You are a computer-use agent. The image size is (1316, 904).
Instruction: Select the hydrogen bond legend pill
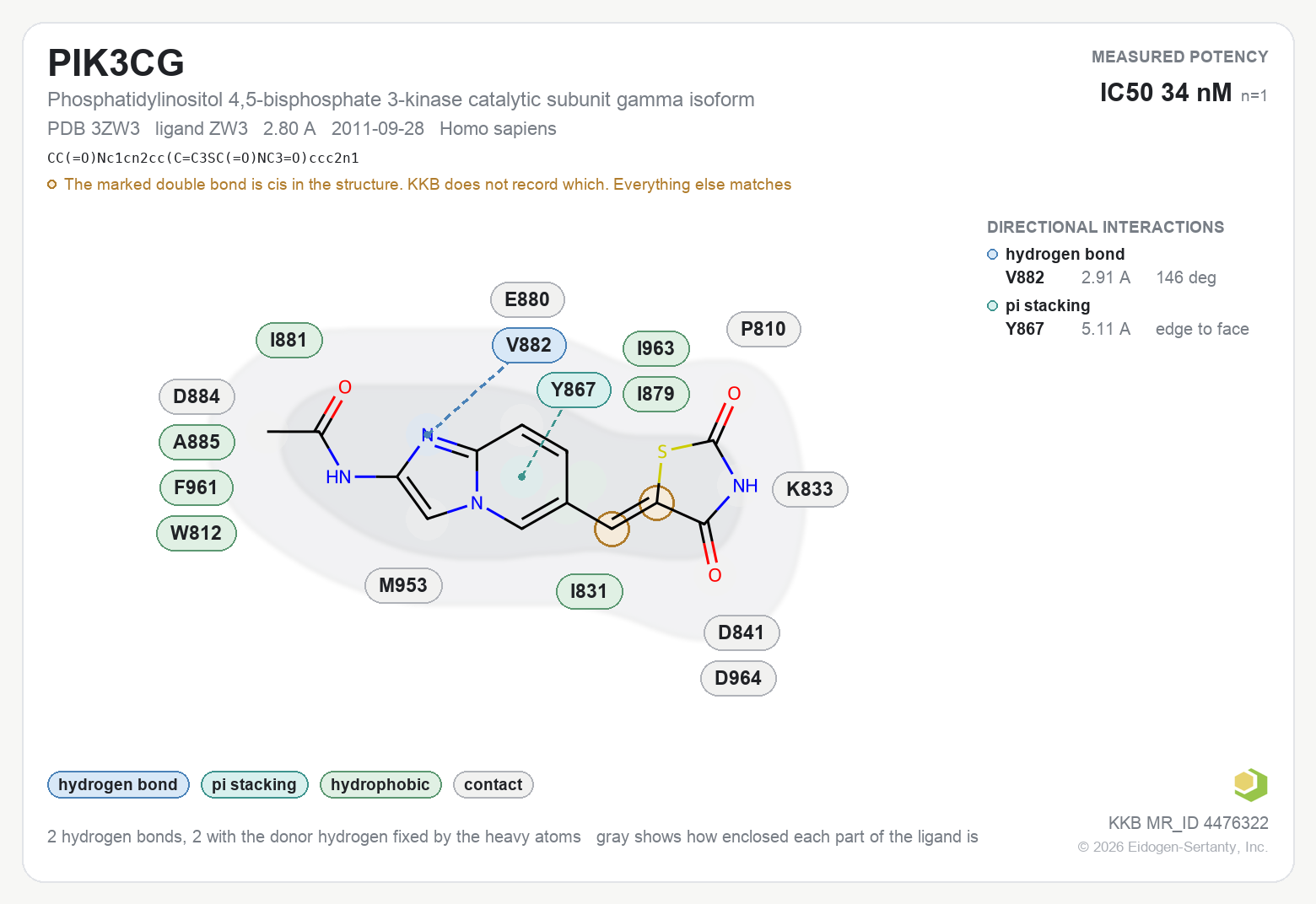pos(118,784)
